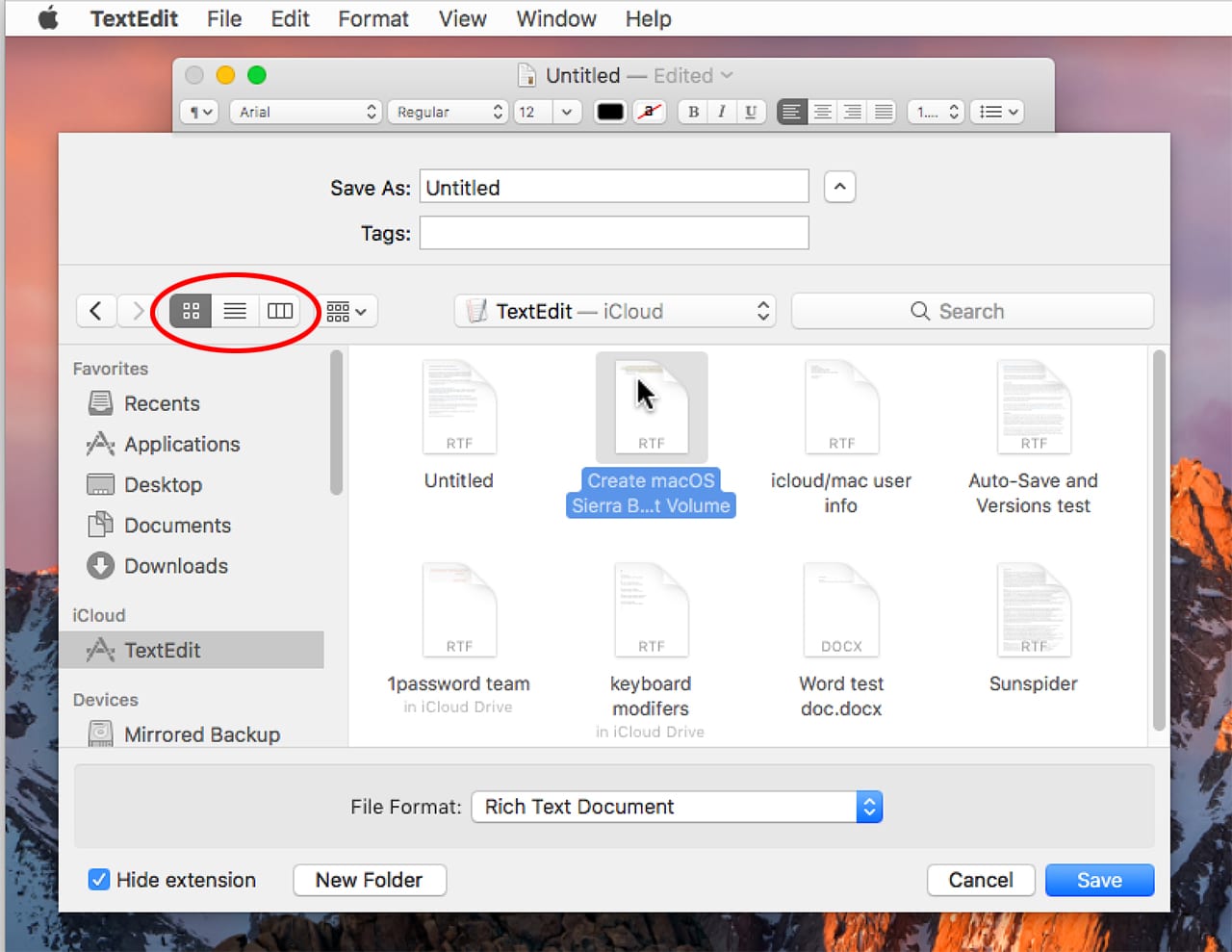Open the File Format dropdown
Screen dimensions: 1232x952
pyautogui.click(x=677, y=807)
